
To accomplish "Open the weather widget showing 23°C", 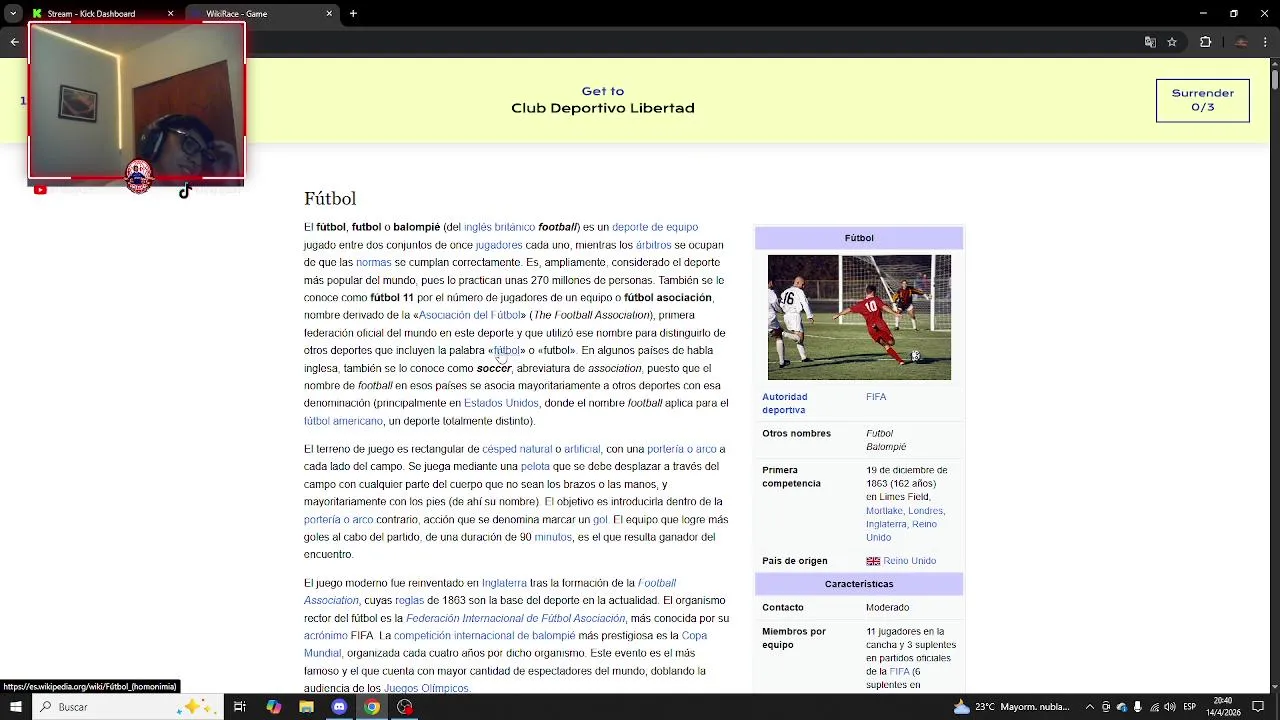I will 1012,707.
